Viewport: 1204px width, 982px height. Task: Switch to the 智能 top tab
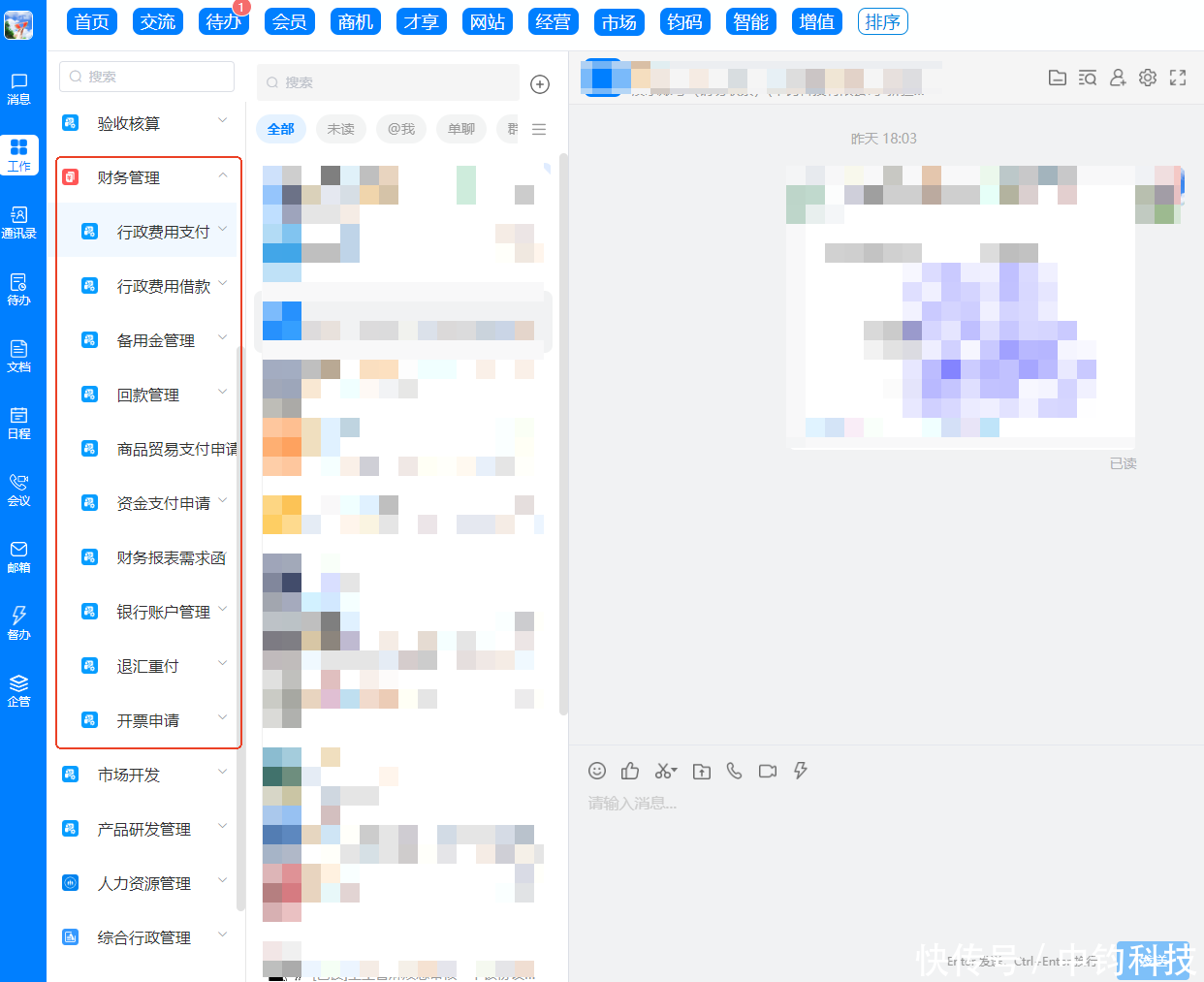[751, 21]
